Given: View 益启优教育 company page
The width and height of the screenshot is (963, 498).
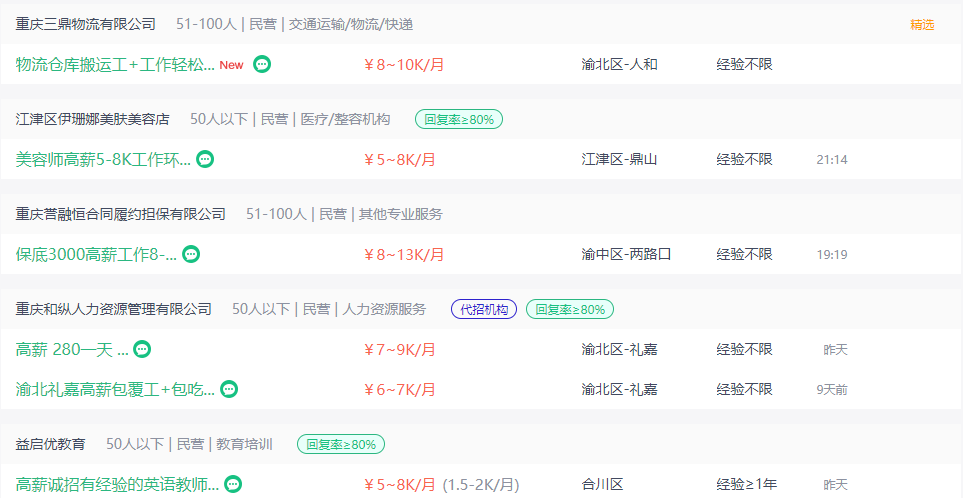Looking at the screenshot, I should 50,444.
